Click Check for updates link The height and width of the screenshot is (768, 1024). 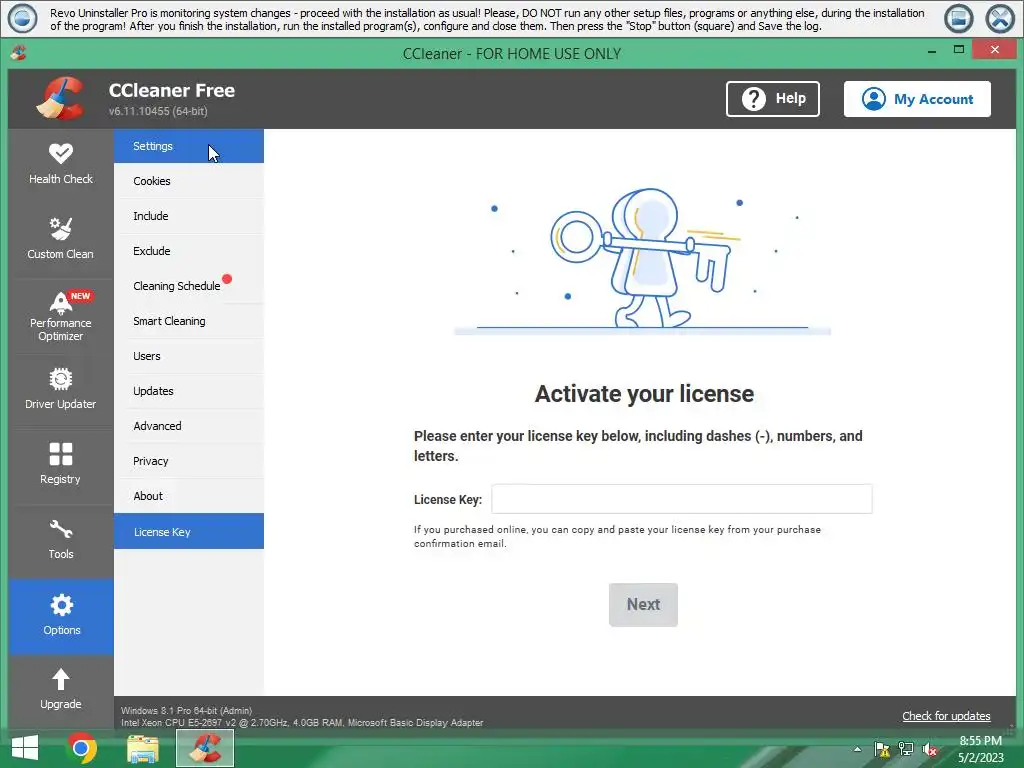click(x=946, y=716)
